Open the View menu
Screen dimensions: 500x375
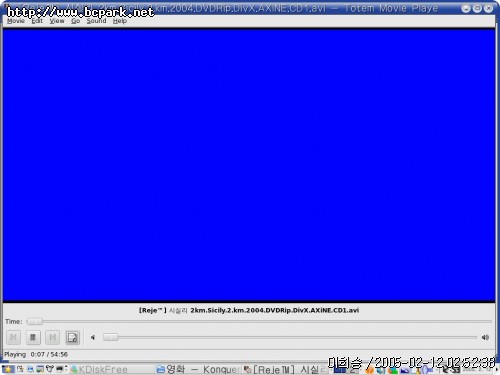[57, 21]
